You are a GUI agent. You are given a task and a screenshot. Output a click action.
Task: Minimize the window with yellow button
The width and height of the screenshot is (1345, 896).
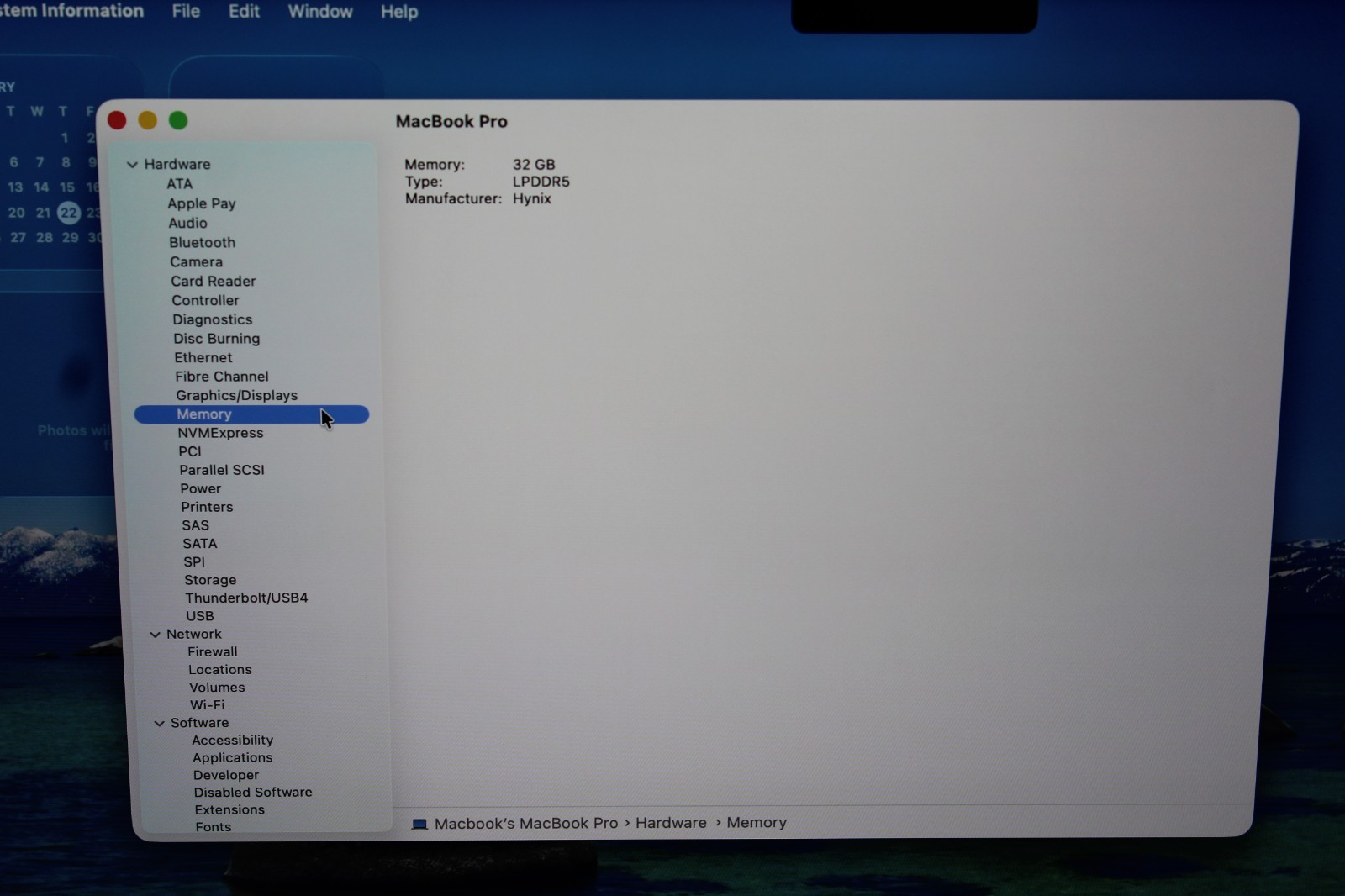(148, 121)
